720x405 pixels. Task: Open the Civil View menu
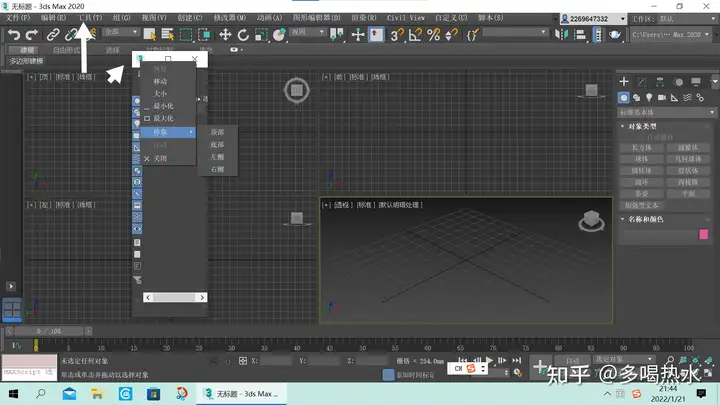(405, 18)
